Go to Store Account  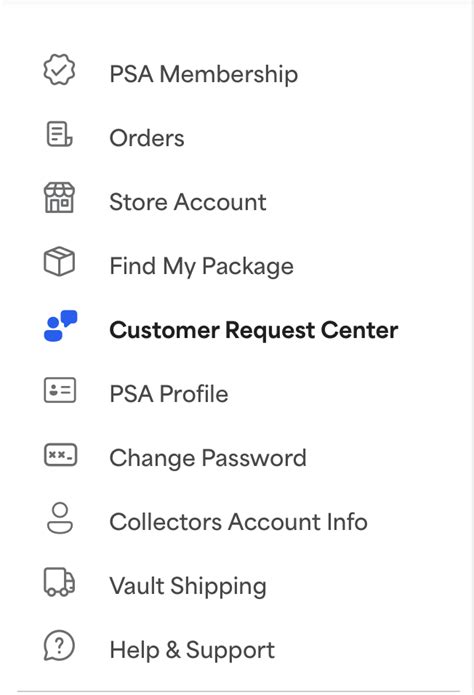tap(188, 202)
